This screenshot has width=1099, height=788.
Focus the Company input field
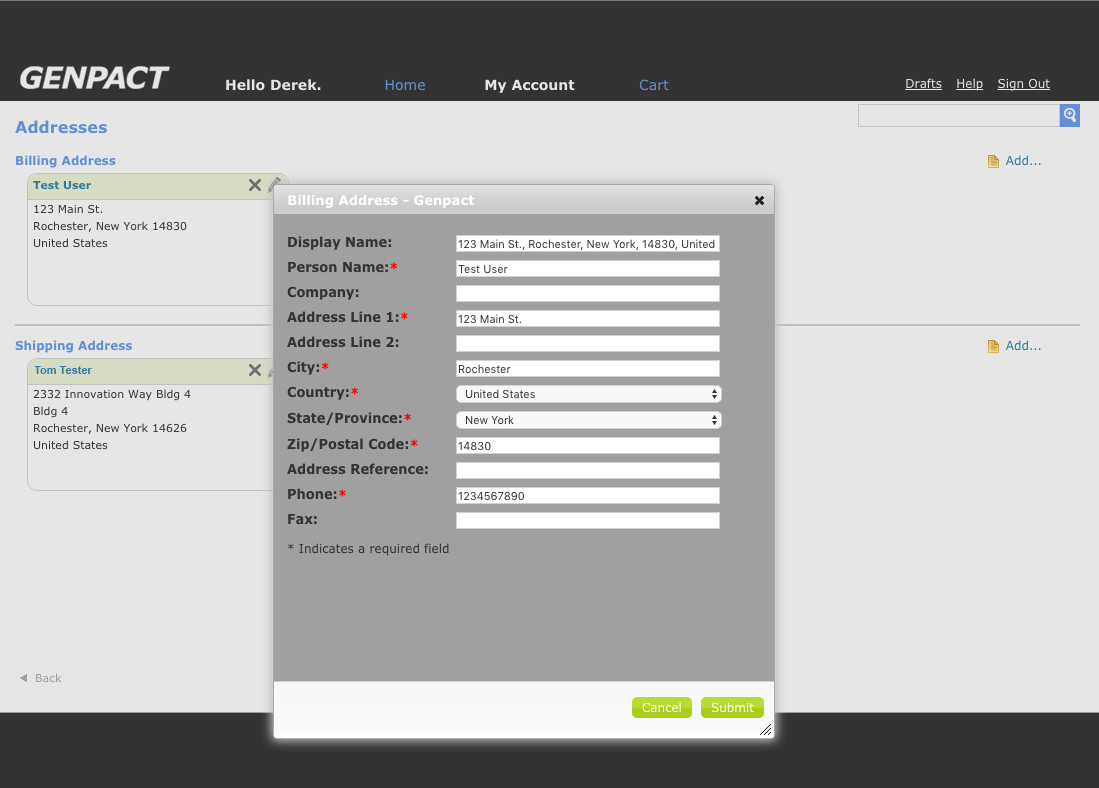(x=587, y=294)
